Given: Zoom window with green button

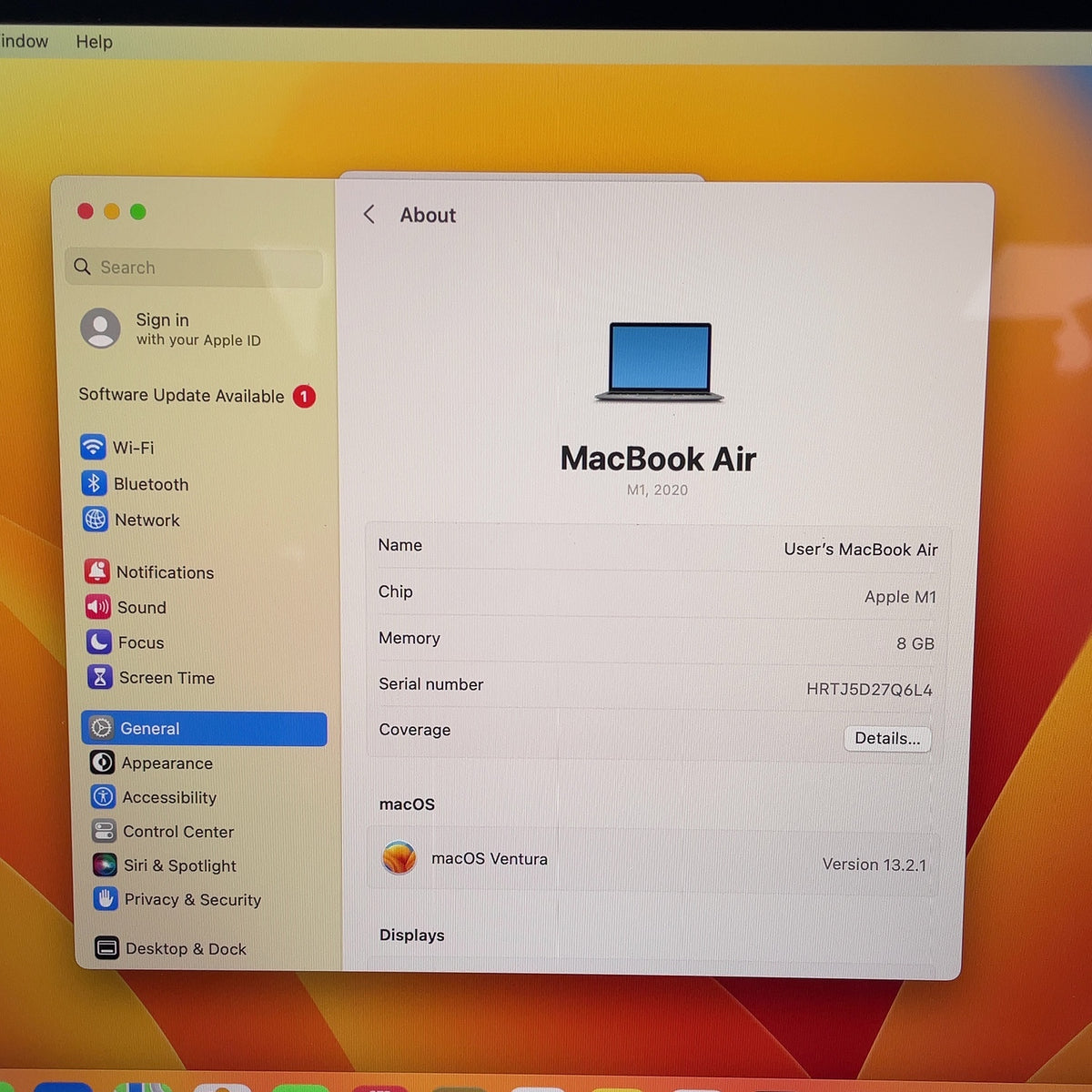Looking at the screenshot, I should tap(138, 211).
